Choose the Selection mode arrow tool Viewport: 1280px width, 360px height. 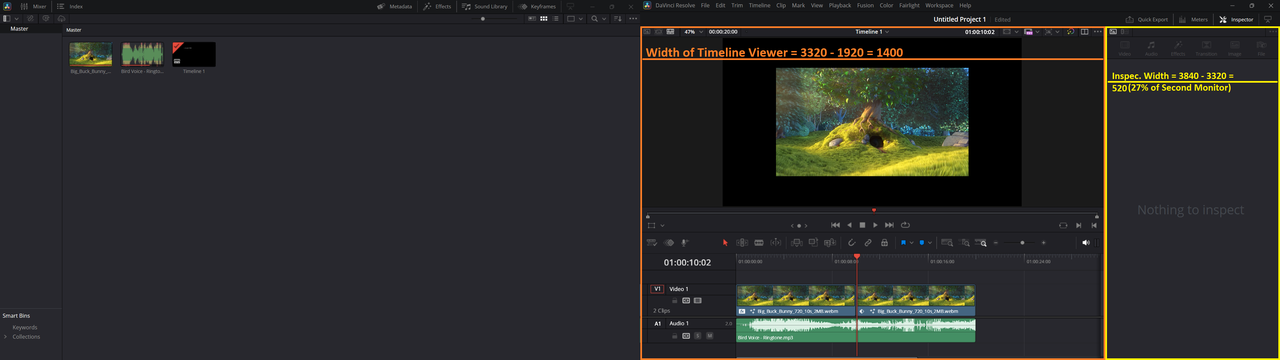click(x=725, y=242)
